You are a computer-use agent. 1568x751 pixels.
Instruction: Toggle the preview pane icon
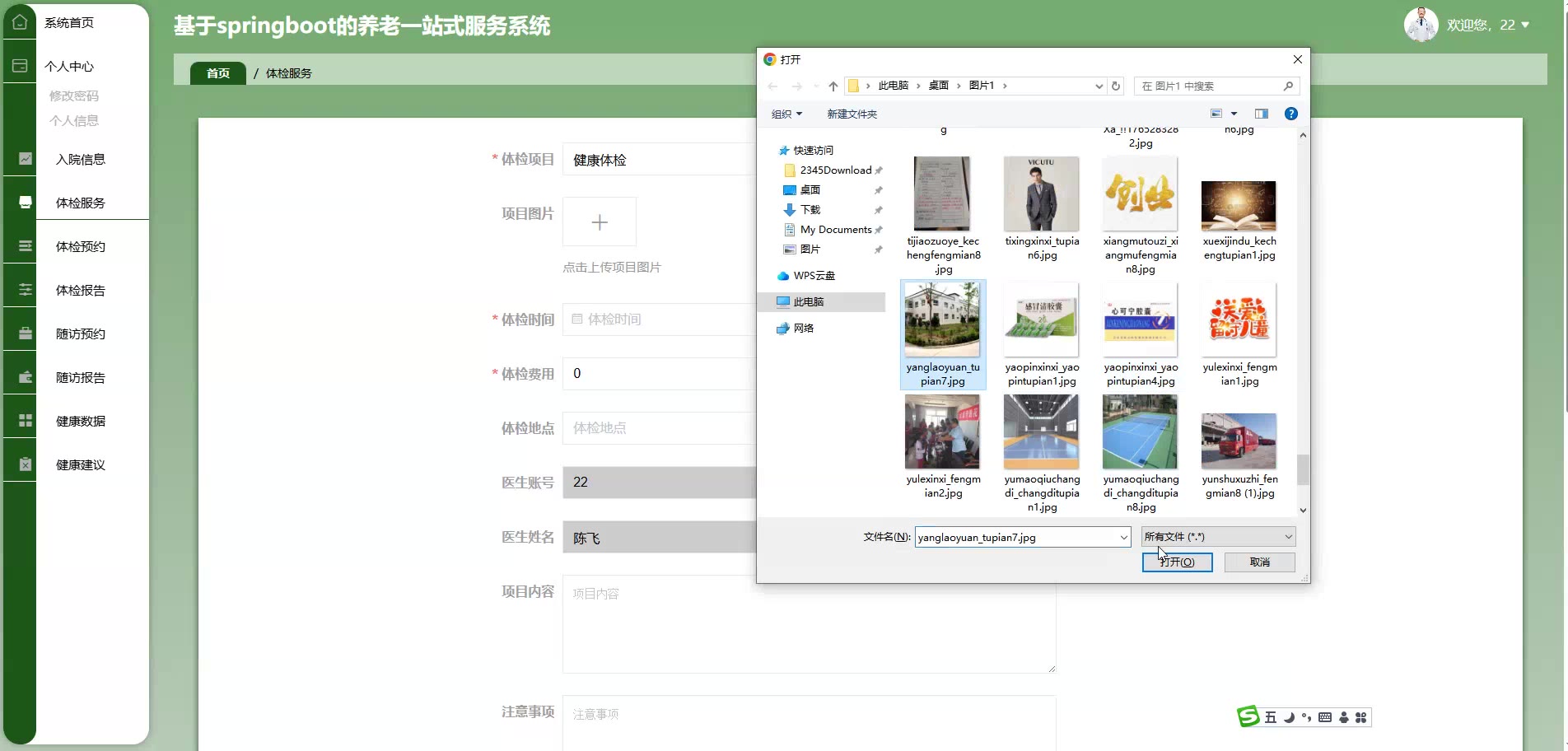pos(1261,114)
